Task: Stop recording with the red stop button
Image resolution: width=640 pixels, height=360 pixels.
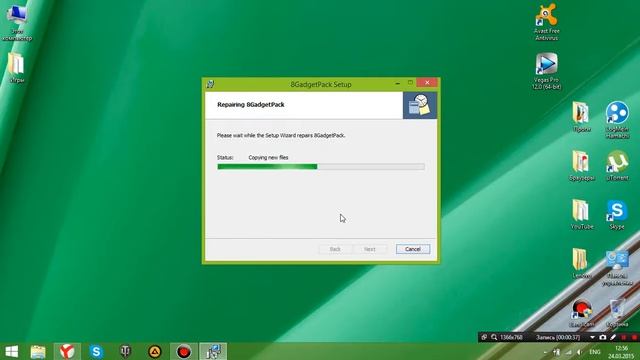Action: click(634, 338)
